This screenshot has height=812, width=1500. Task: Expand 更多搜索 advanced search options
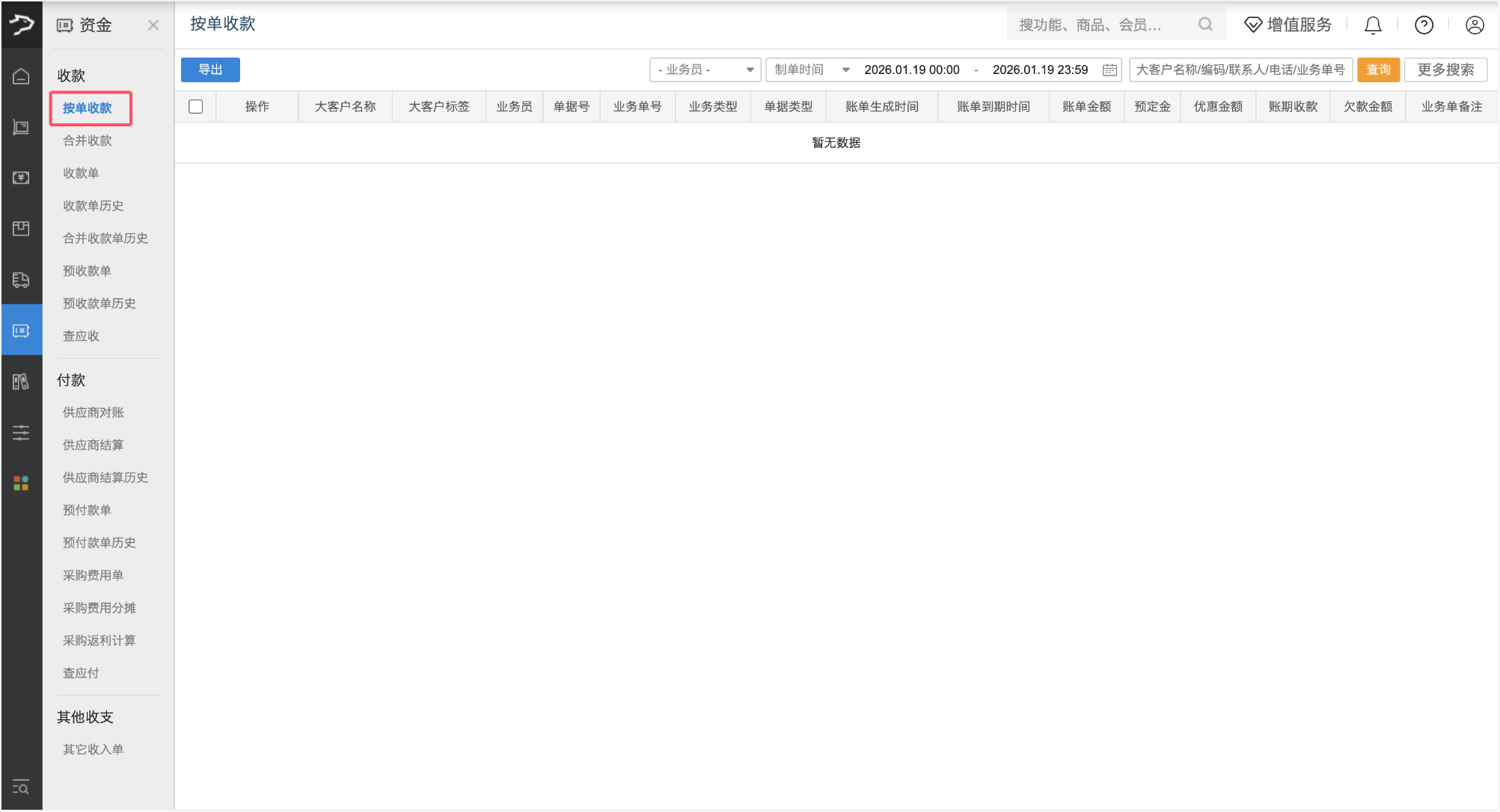tap(1445, 70)
